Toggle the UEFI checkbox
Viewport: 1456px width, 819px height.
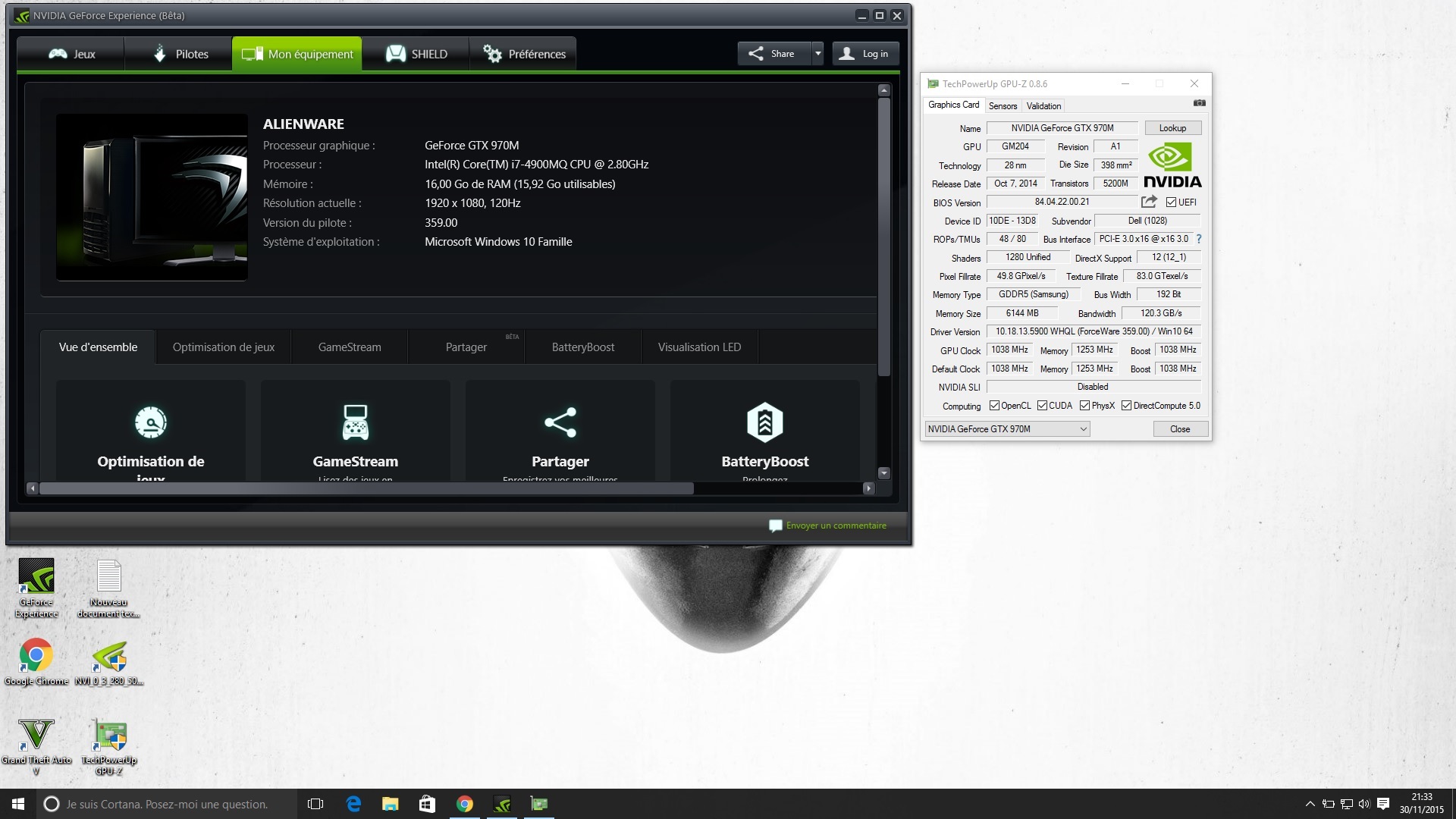(1171, 202)
